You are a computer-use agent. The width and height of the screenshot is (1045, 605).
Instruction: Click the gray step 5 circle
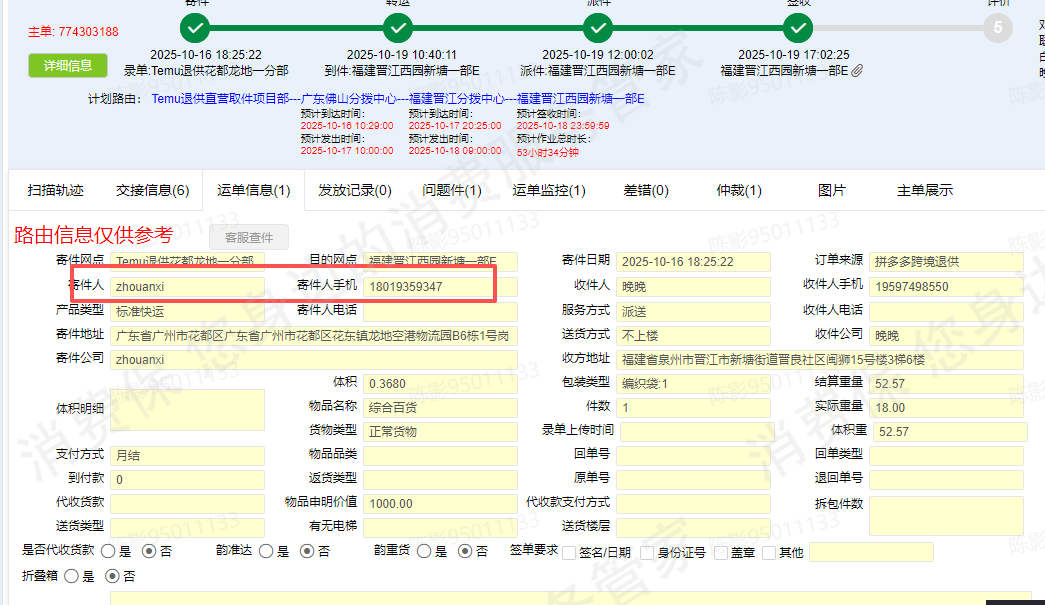[997, 27]
